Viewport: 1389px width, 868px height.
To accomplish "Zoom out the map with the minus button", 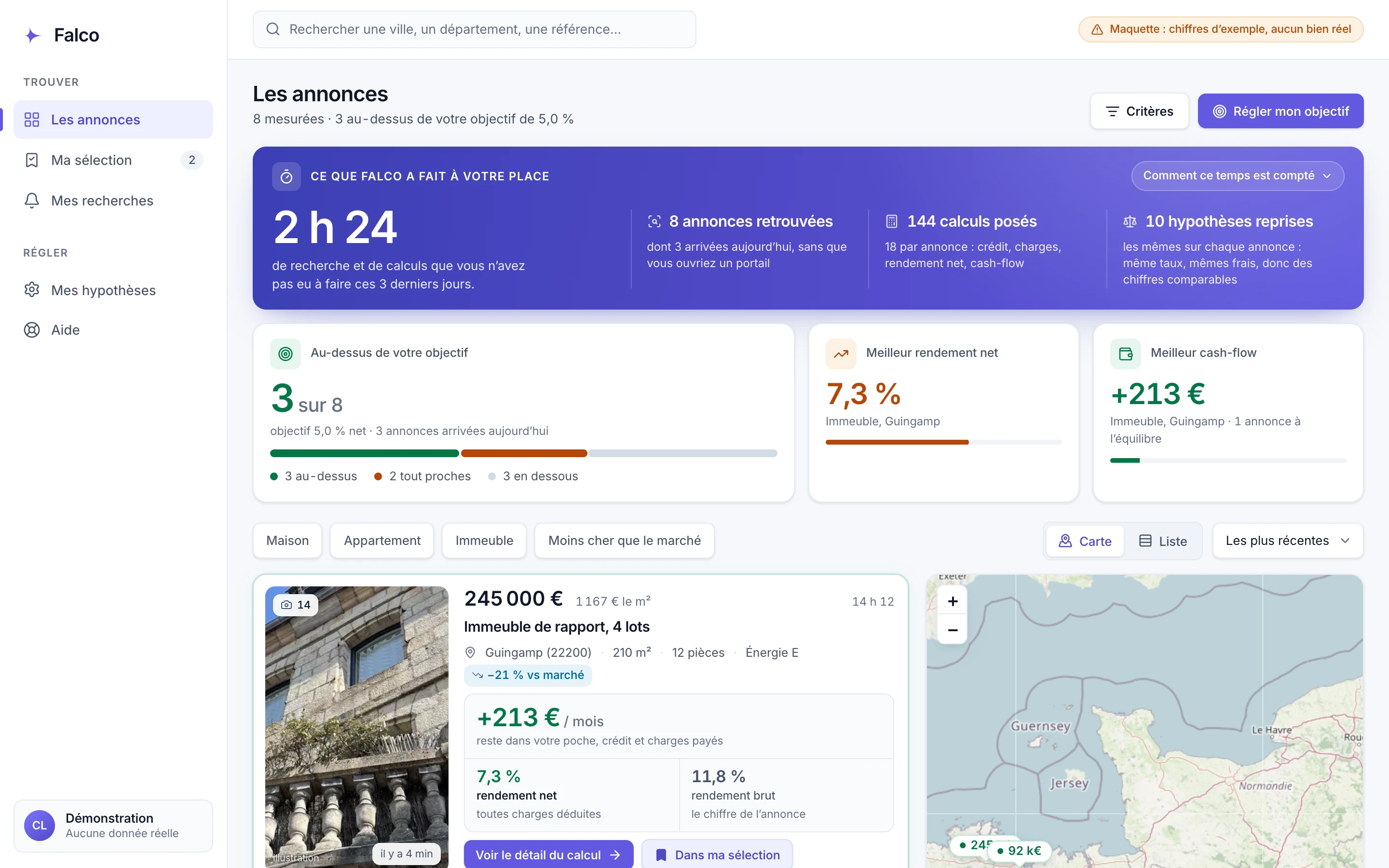I will click(953, 630).
